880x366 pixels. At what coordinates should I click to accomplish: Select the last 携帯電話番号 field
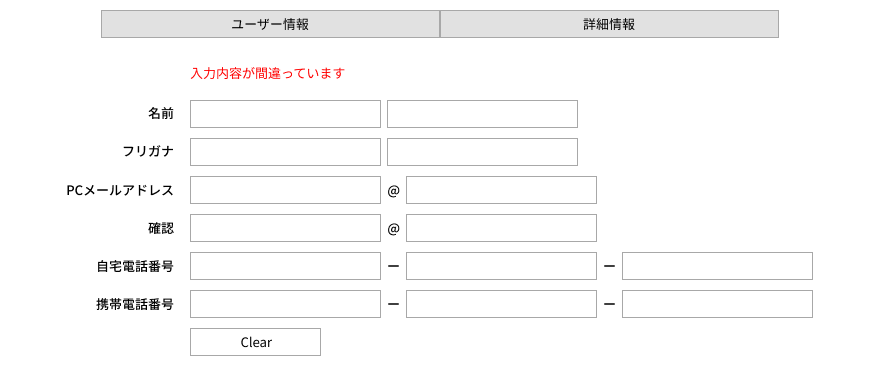[x=717, y=304]
